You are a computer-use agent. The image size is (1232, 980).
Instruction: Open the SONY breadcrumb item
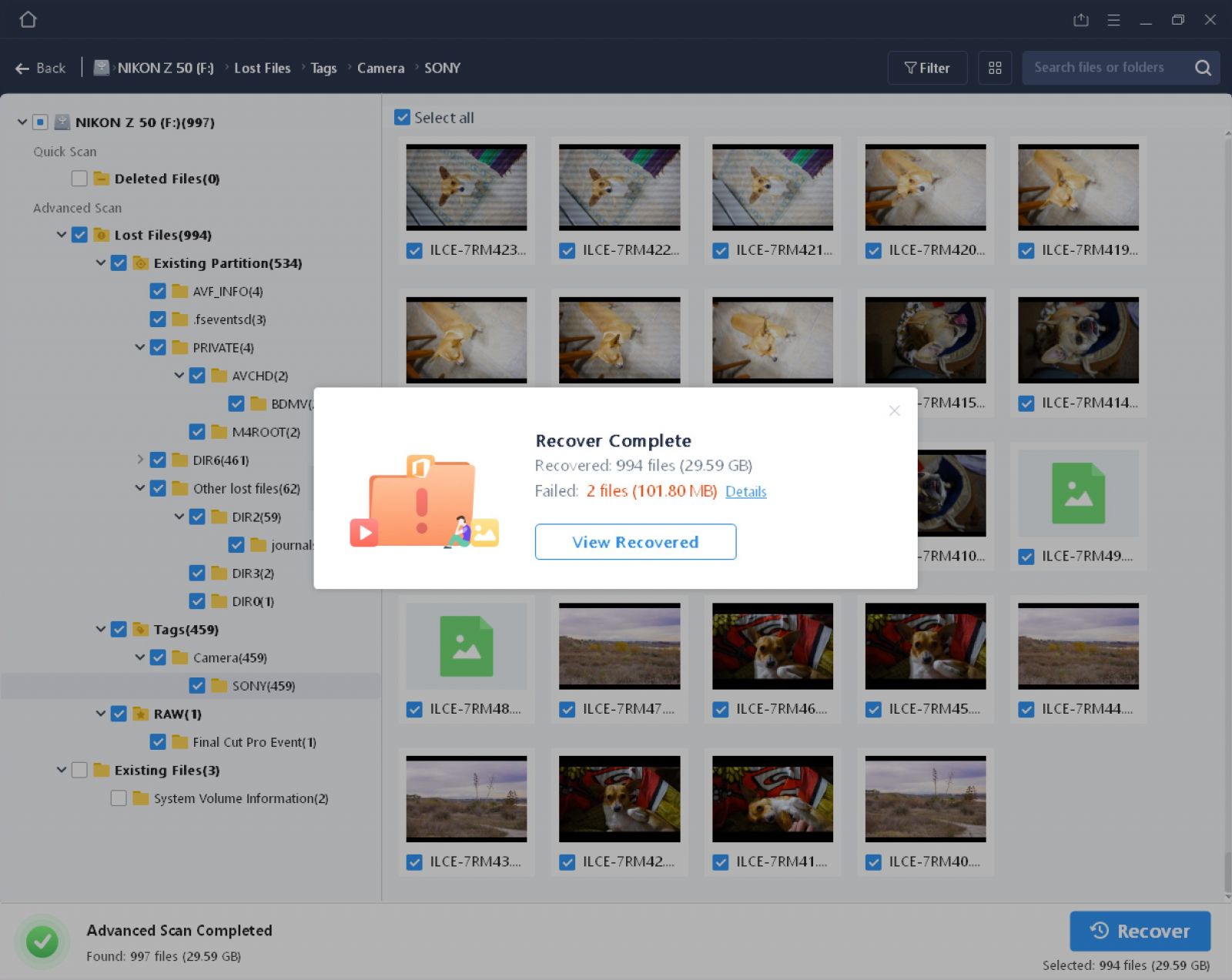pyautogui.click(x=443, y=68)
